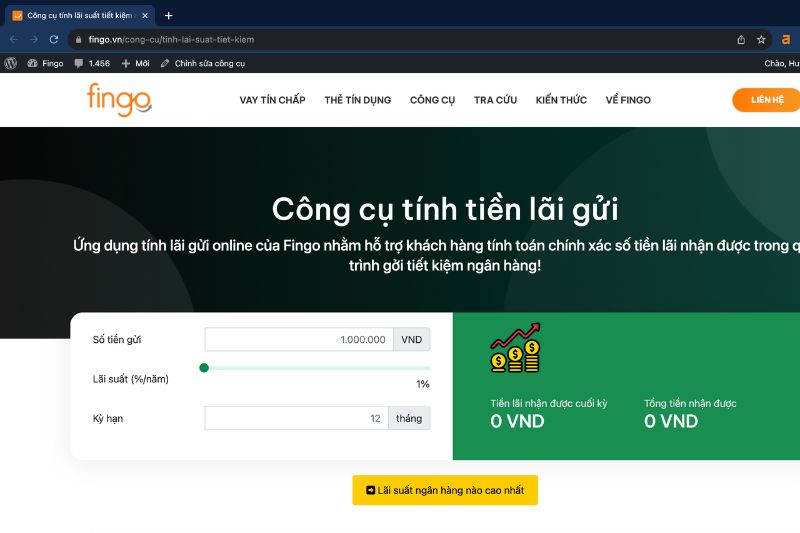The height and width of the screenshot is (533, 800).
Task: Open Fingo site dashboard in admin bar
Action: (x=45, y=63)
